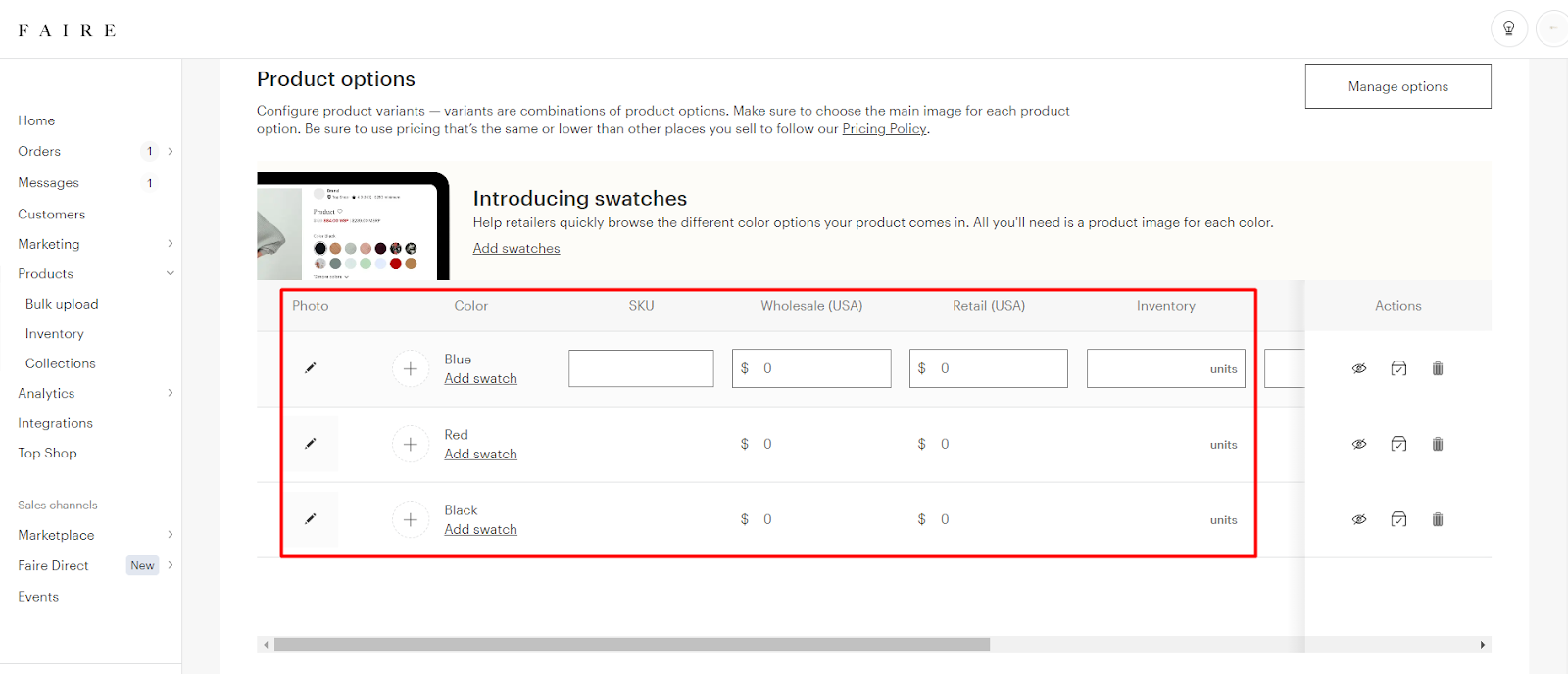Collapse the Products menu chevron
The width and height of the screenshot is (1568, 674).
[x=171, y=274]
